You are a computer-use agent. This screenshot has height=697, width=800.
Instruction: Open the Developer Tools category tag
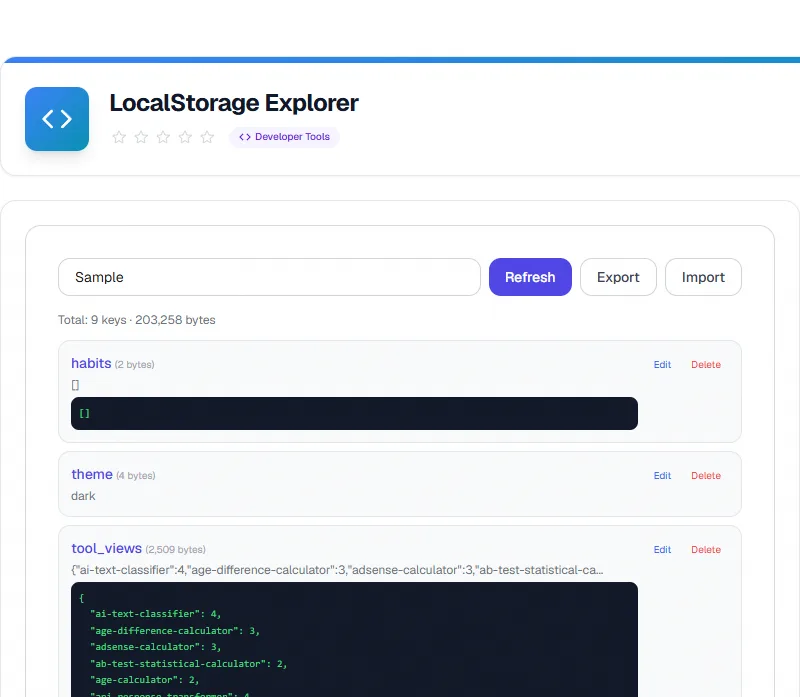[x=284, y=137]
